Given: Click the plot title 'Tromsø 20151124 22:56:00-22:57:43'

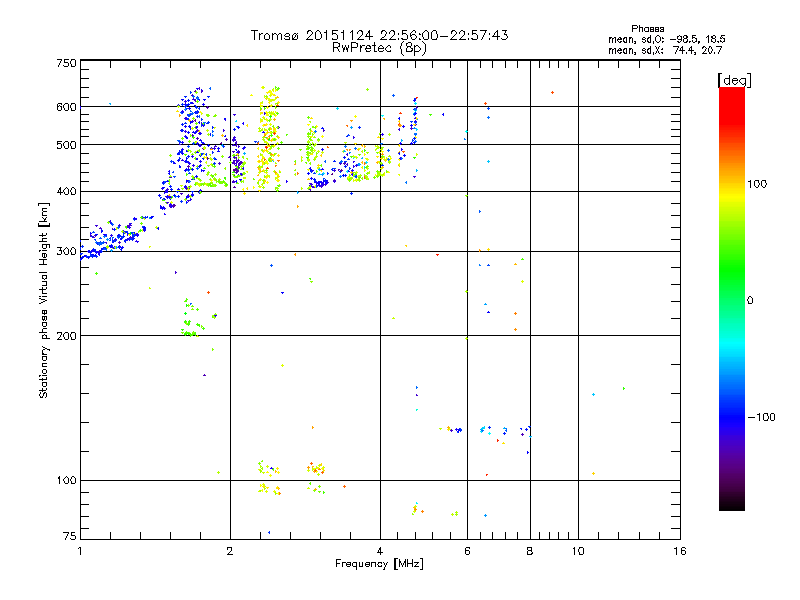Looking at the screenshot, I should pyautogui.click(x=379, y=35).
